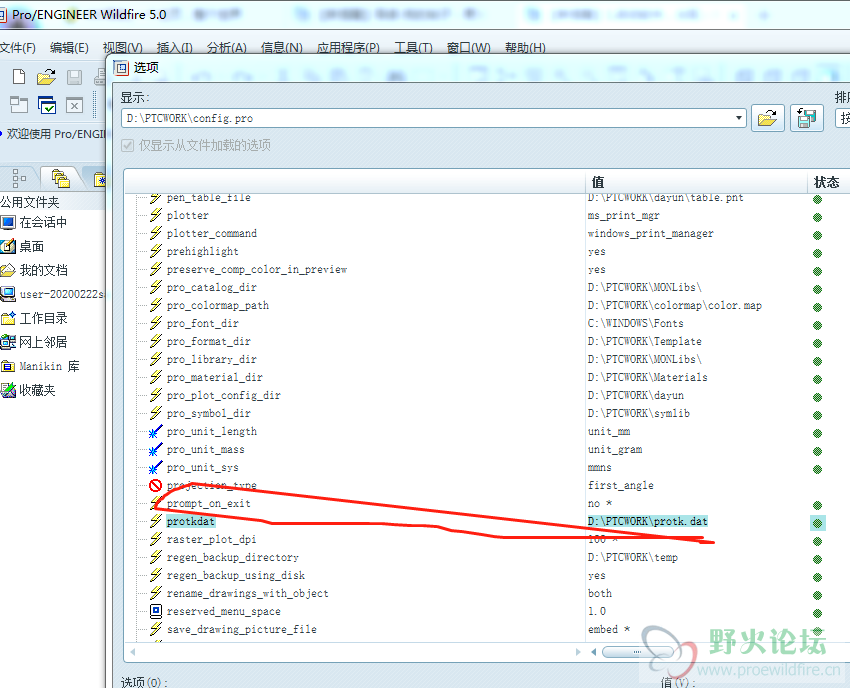Click the Save disk icon in main toolbar

click(75, 77)
